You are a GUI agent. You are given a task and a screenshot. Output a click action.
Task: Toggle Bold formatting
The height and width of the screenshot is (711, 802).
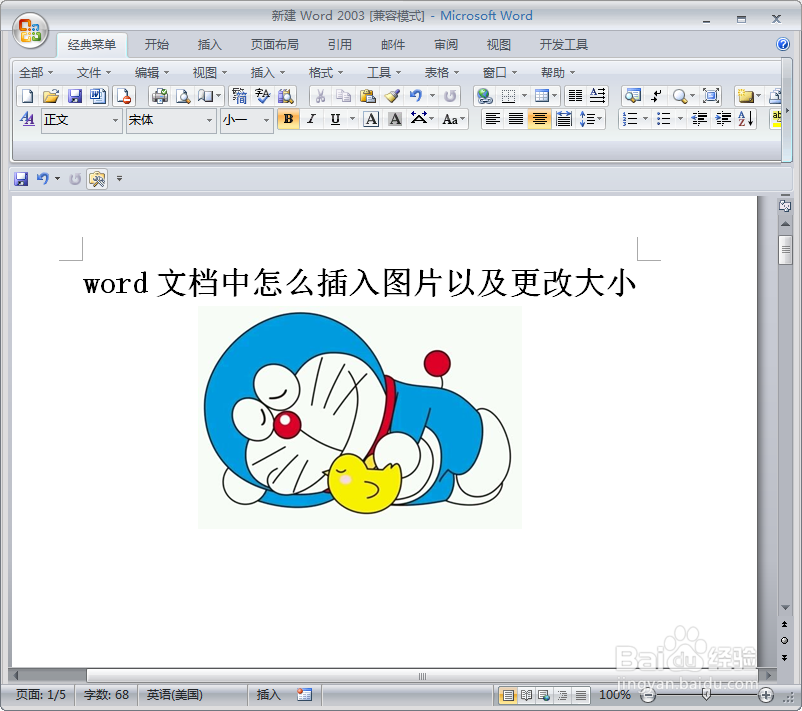(x=288, y=120)
